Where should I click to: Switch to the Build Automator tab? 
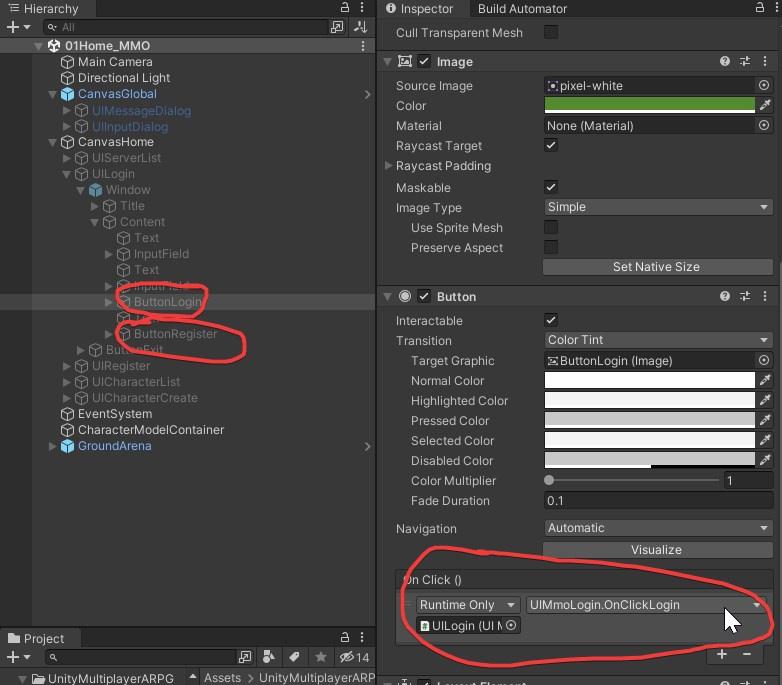(522, 8)
